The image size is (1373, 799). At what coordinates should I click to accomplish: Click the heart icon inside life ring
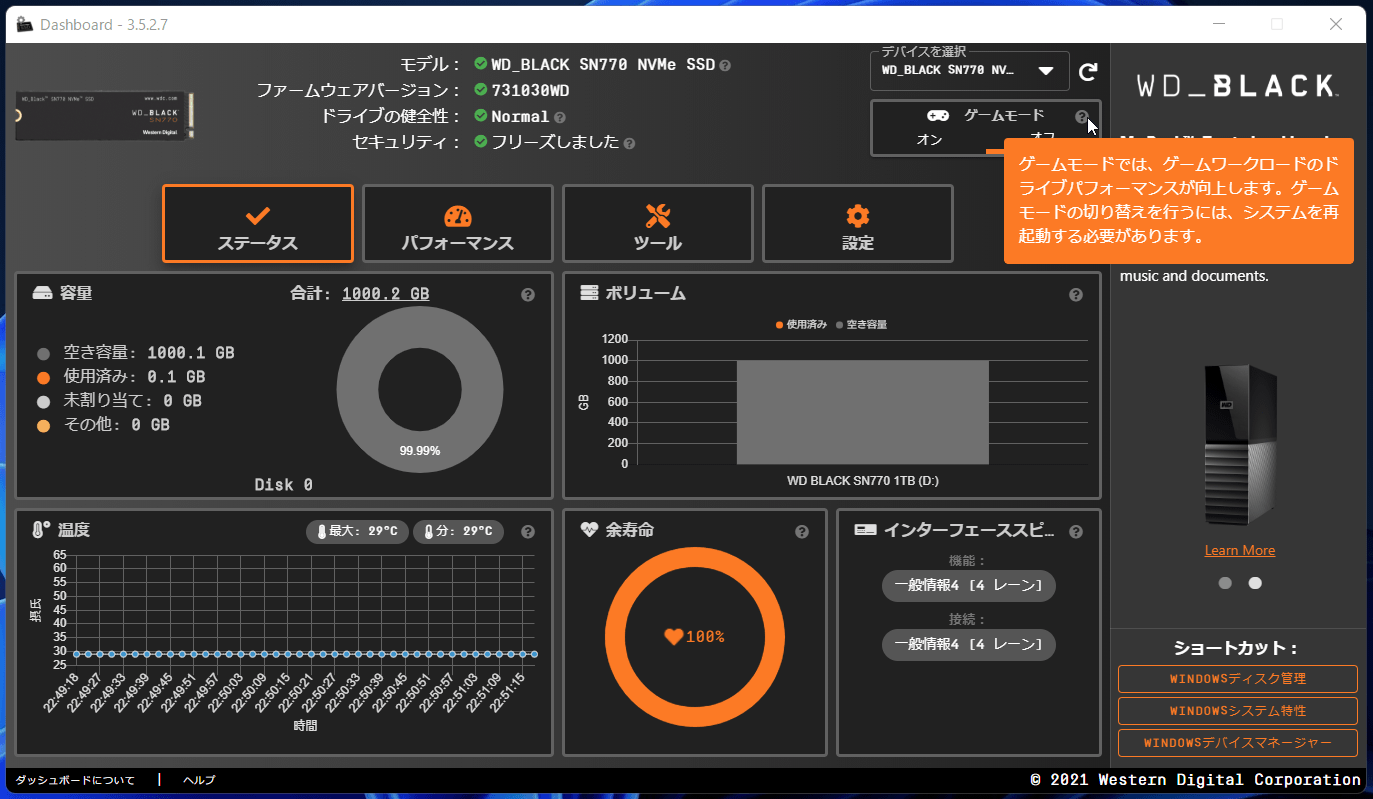(673, 636)
